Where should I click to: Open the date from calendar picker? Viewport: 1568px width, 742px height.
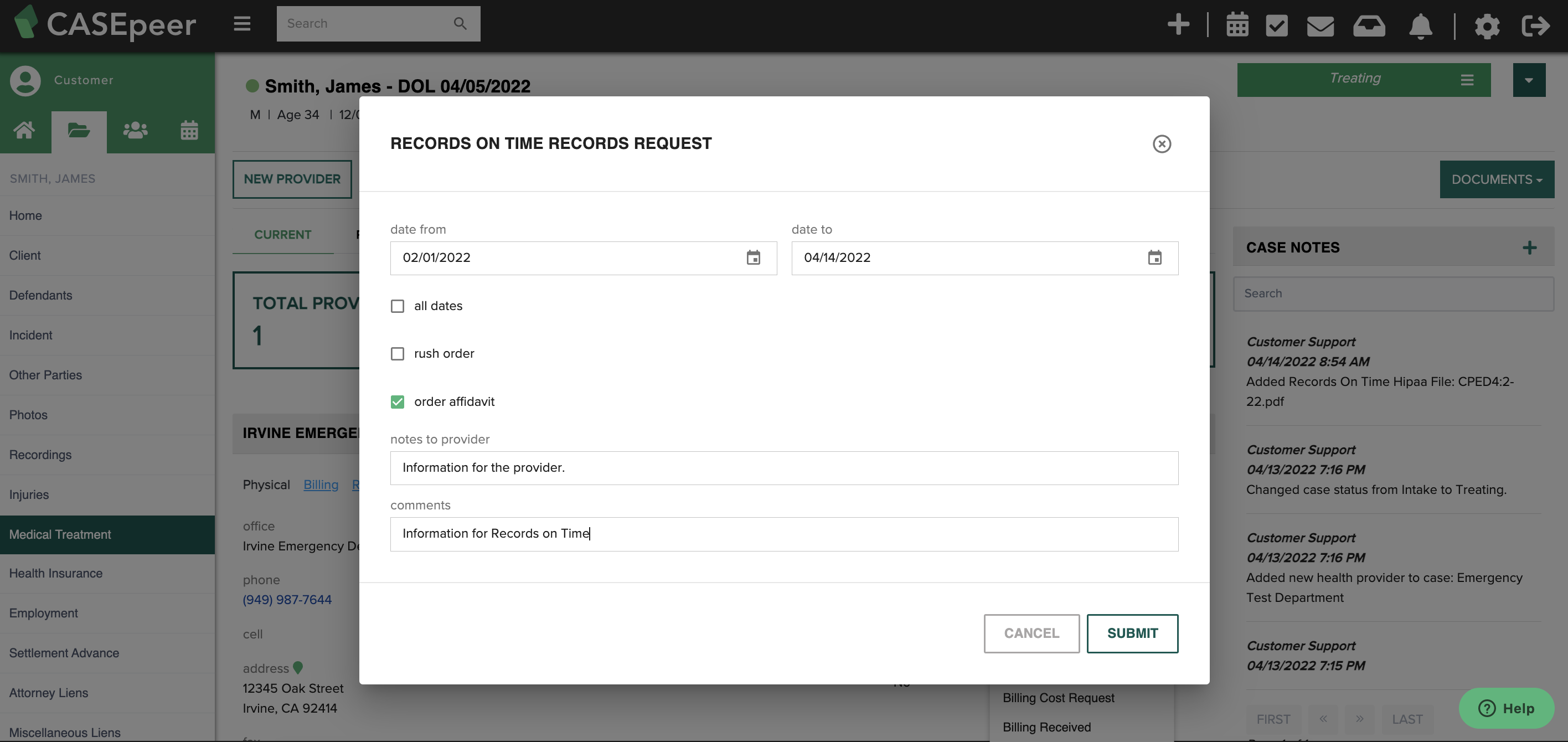click(x=753, y=258)
